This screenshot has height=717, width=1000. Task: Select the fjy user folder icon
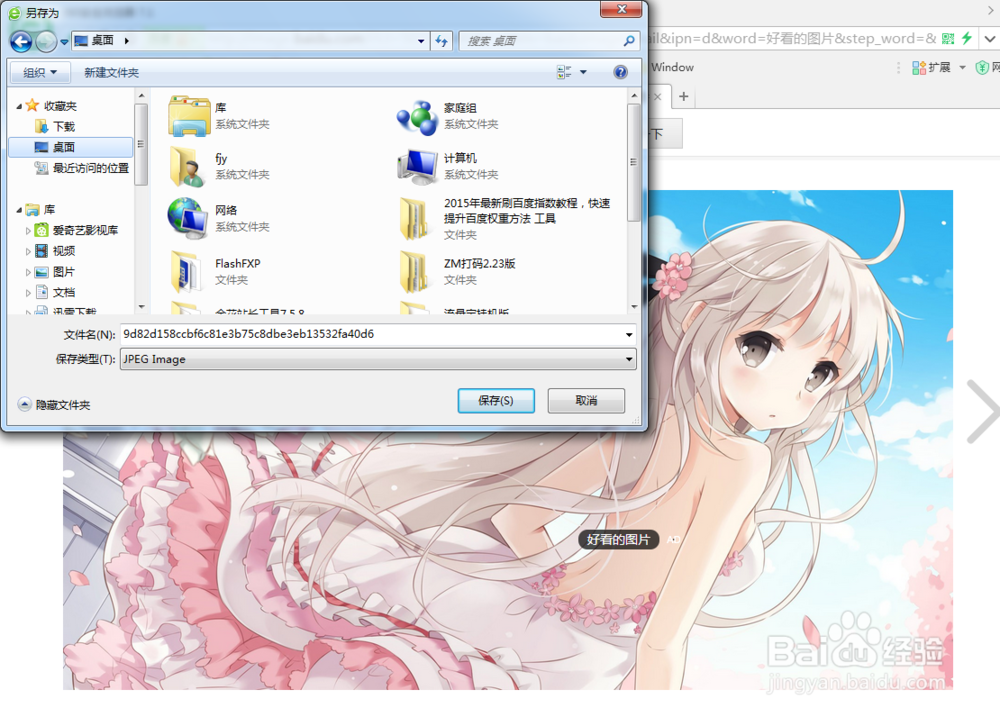[x=188, y=166]
